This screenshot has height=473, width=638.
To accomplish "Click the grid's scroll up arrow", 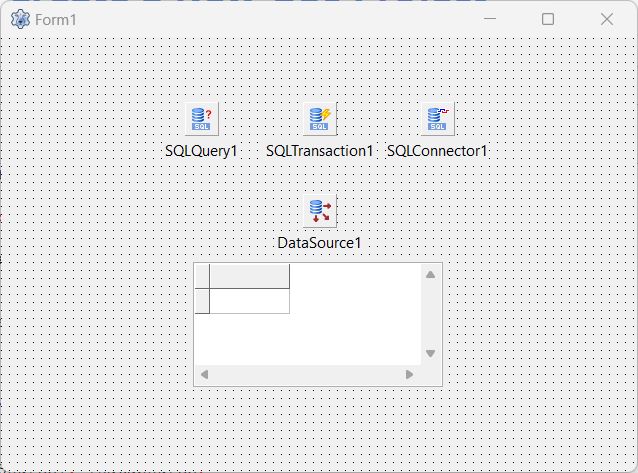I will click(x=431, y=274).
